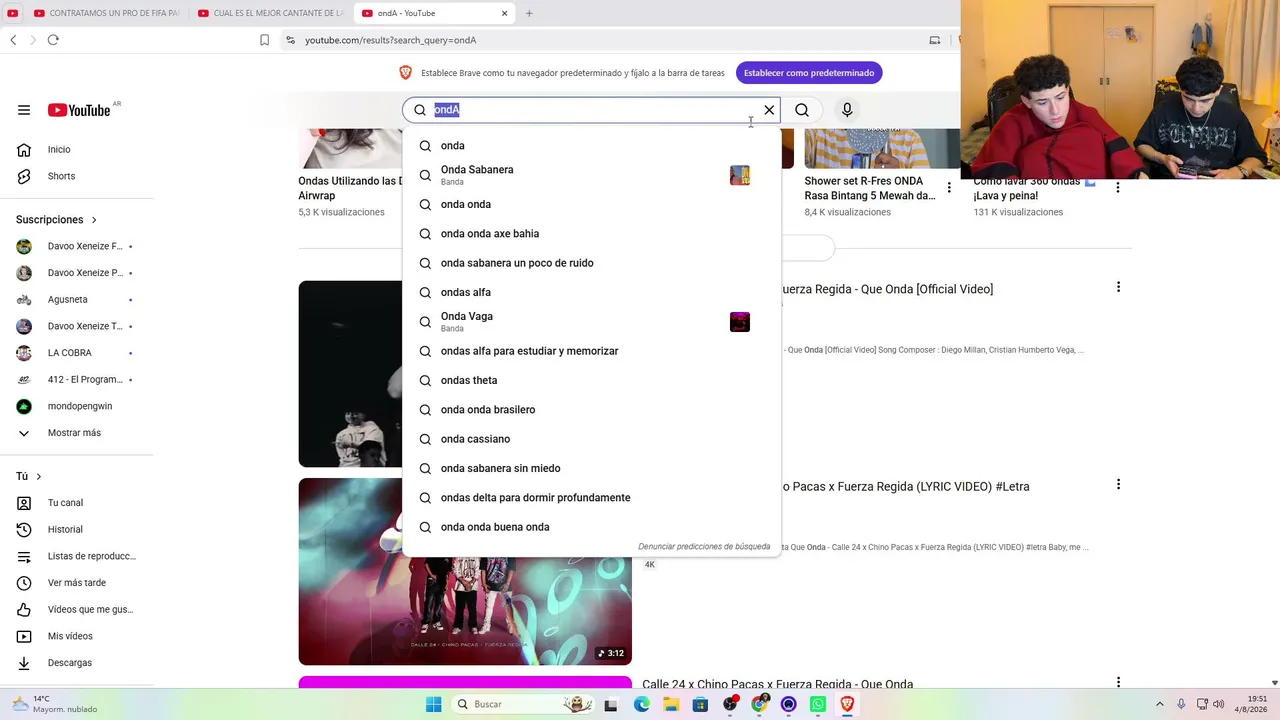Go to the YouTube home logo
Image resolution: width=1280 pixels, height=720 pixels.
79,110
